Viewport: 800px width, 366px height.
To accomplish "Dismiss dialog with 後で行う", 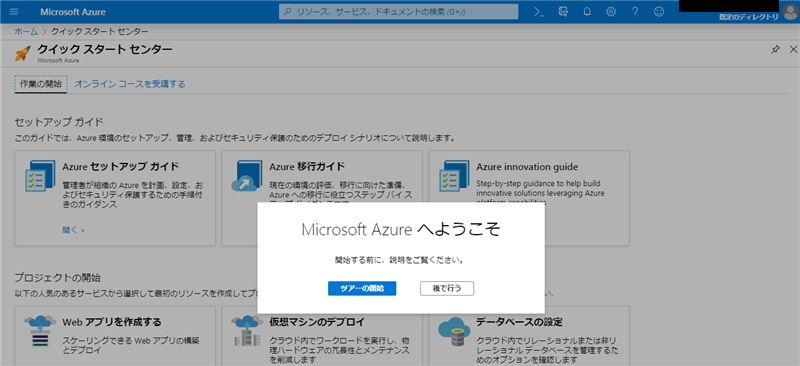I will 447,288.
